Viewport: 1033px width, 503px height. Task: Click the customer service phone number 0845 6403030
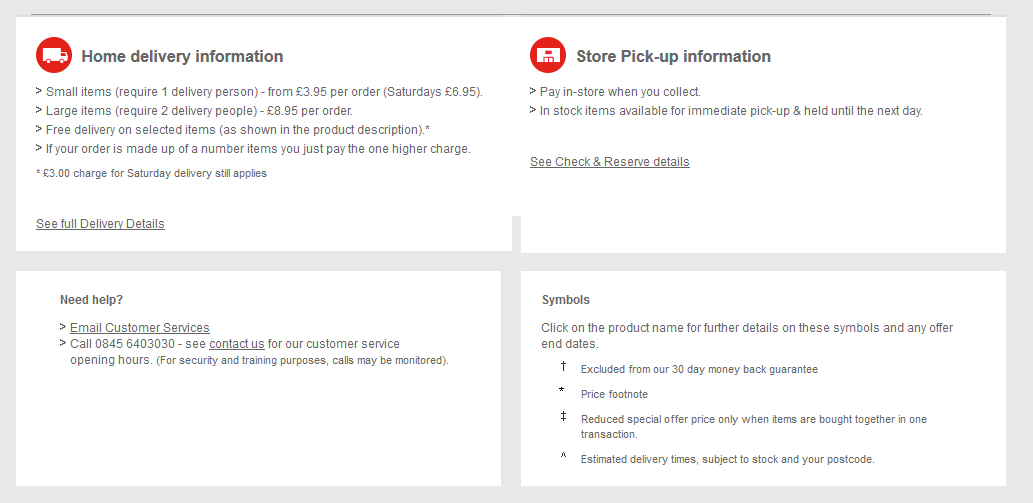coord(135,344)
